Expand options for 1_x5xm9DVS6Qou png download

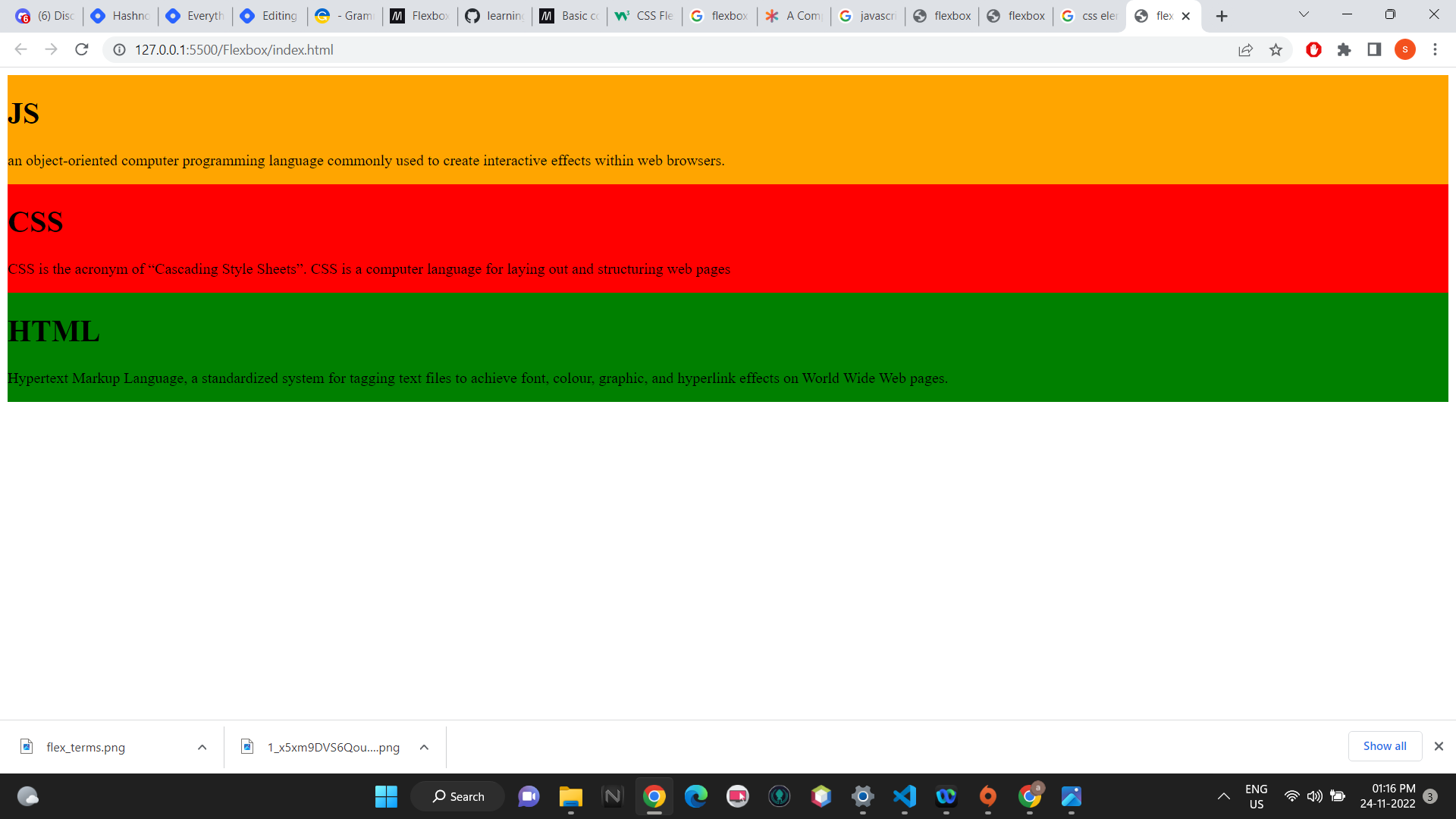[x=425, y=748]
